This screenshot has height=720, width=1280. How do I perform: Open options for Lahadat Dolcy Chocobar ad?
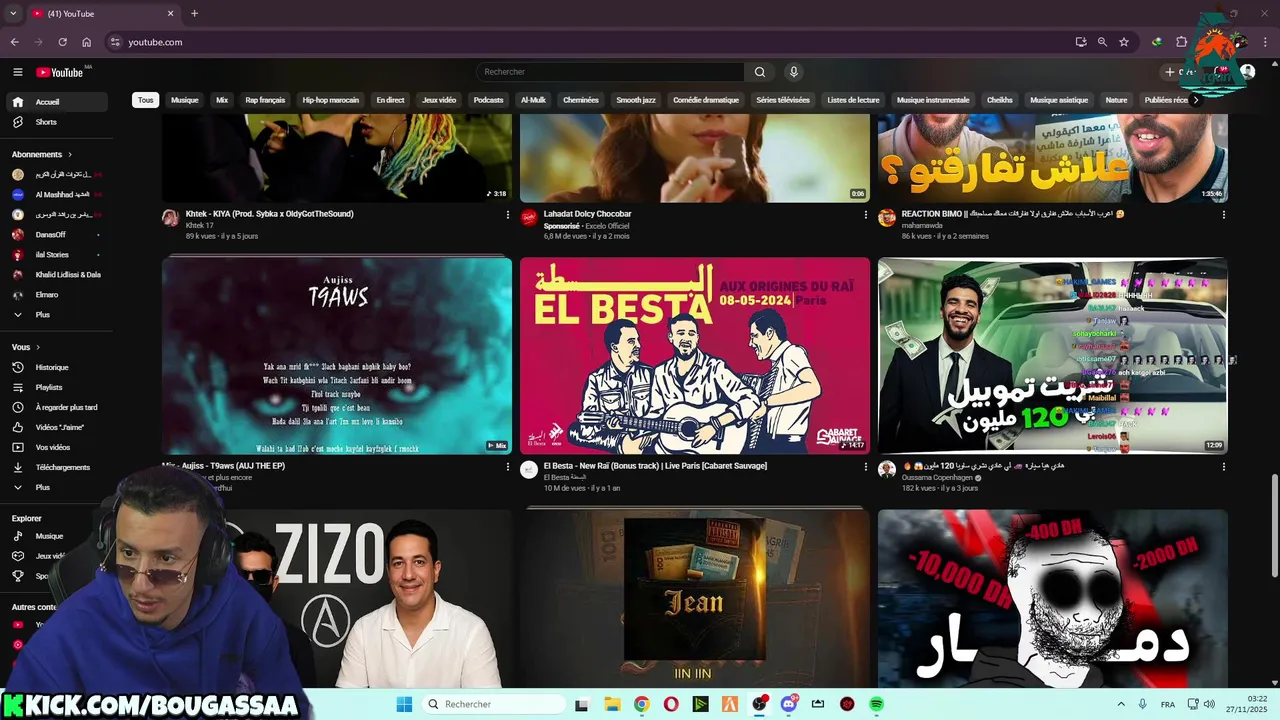pyautogui.click(x=866, y=214)
